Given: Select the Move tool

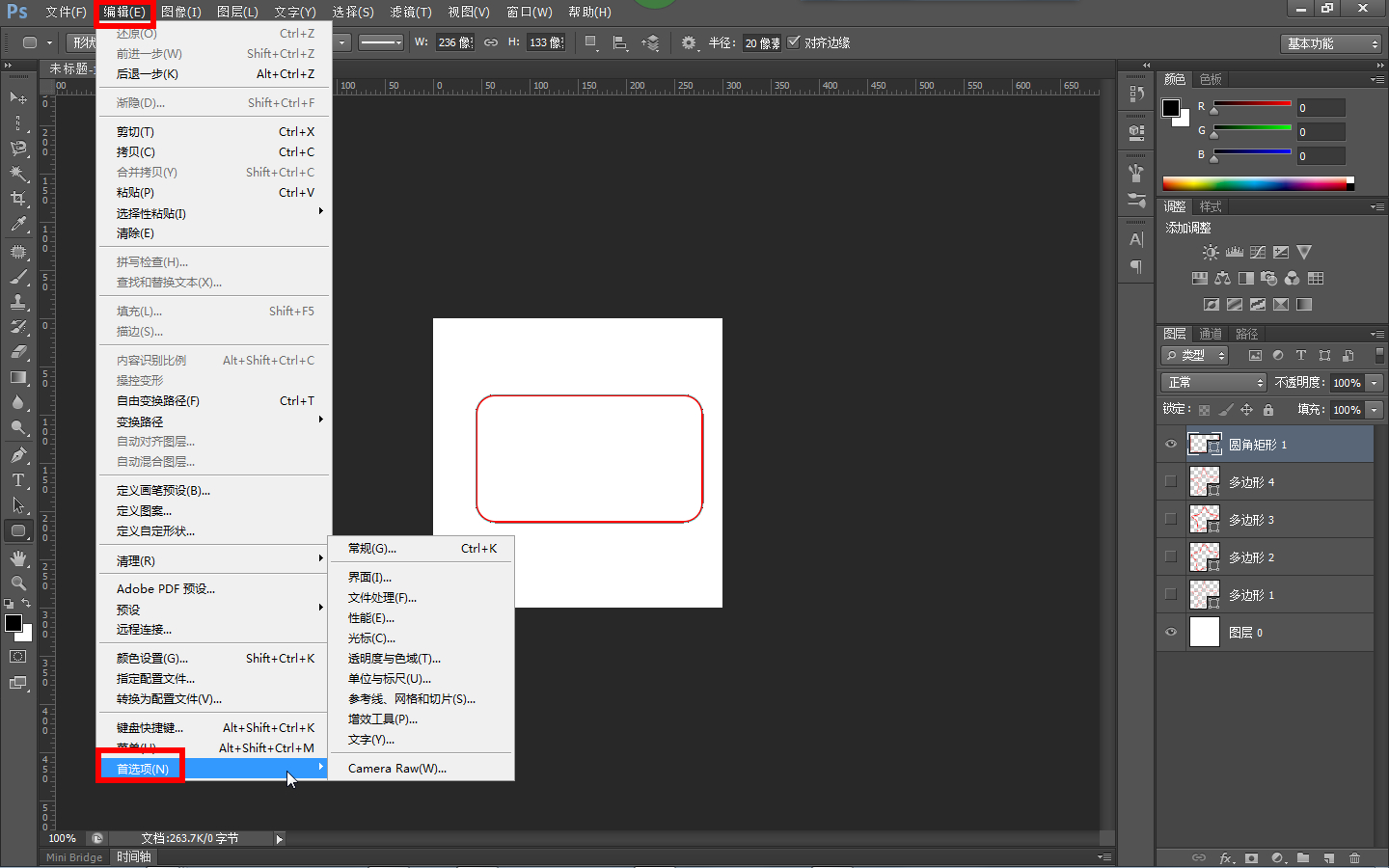Looking at the screenshot, I should (x=18, y=97).
